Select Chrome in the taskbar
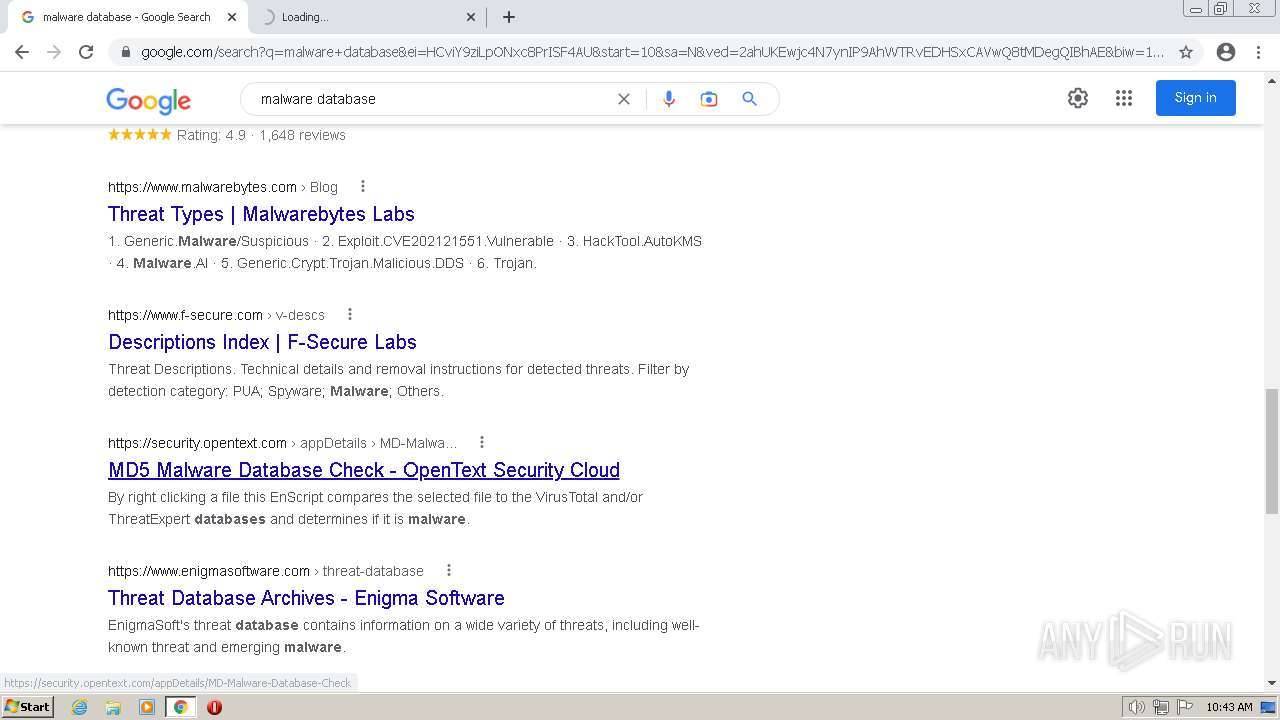The image size is (1280, 720). tap(181, 707)
